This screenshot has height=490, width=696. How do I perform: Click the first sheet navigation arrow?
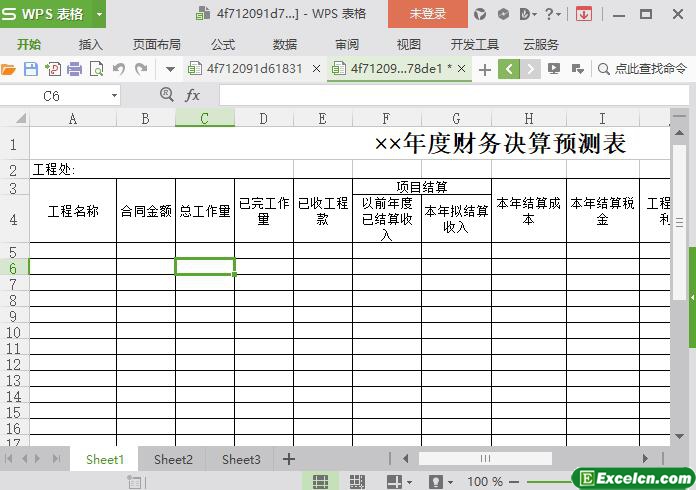coord(8,458)
